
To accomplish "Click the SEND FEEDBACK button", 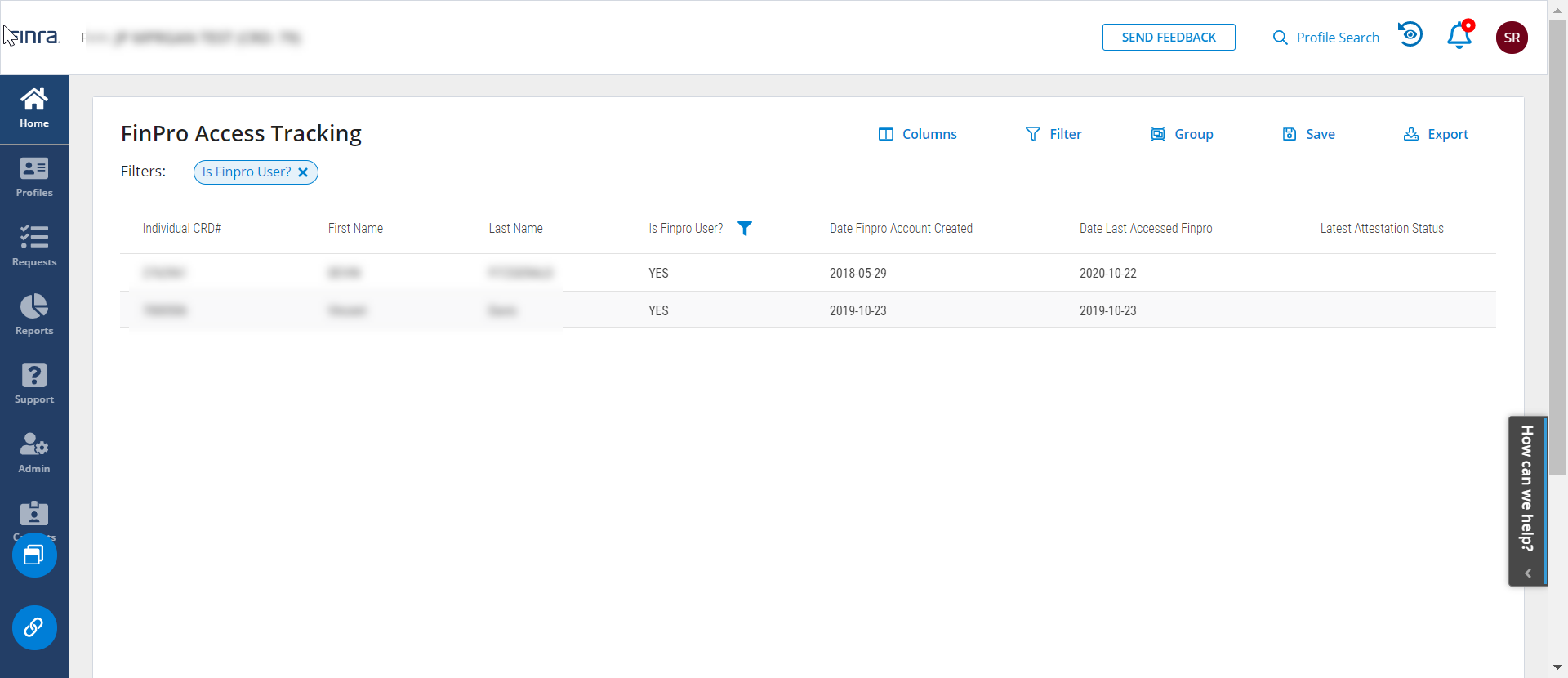I will 1168,38.
